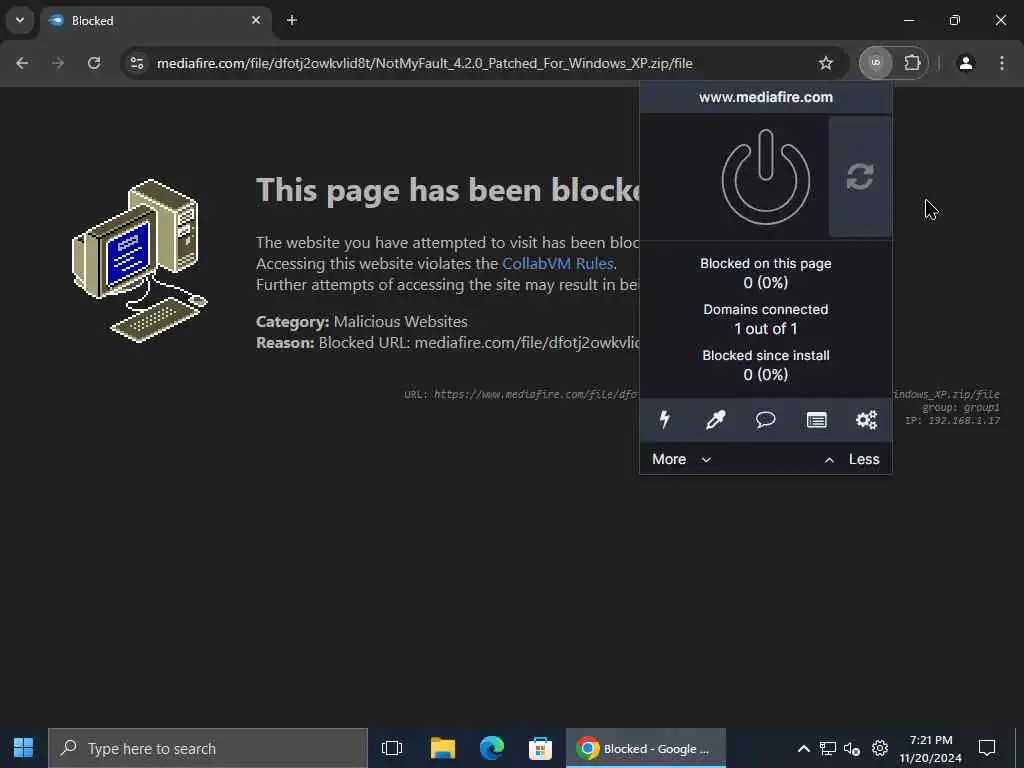Image resolution: width=1024 pixels, height=768 pixels.
Task: Click the www.mediafire.com hostname header
Action: point(765,97)
